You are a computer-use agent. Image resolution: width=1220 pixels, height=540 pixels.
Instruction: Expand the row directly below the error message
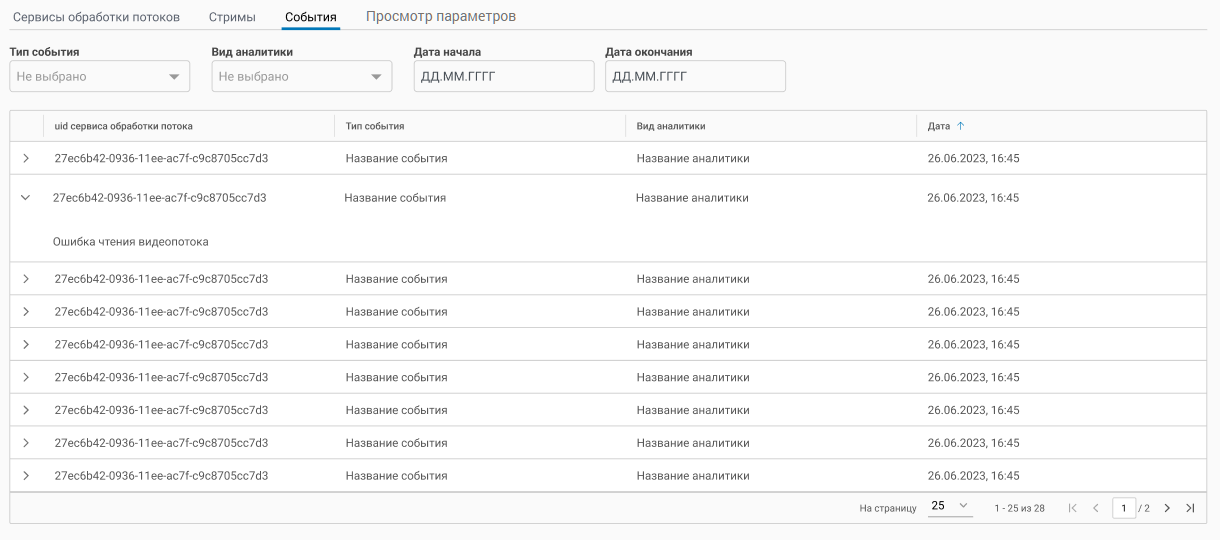[x=26, y=279]
